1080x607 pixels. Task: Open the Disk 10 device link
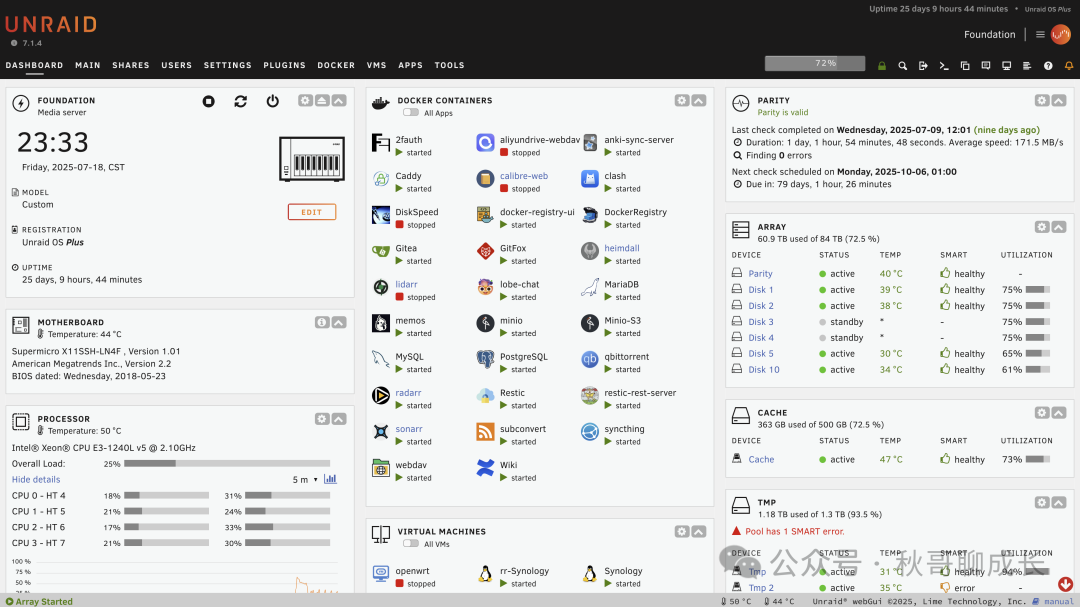764,369
